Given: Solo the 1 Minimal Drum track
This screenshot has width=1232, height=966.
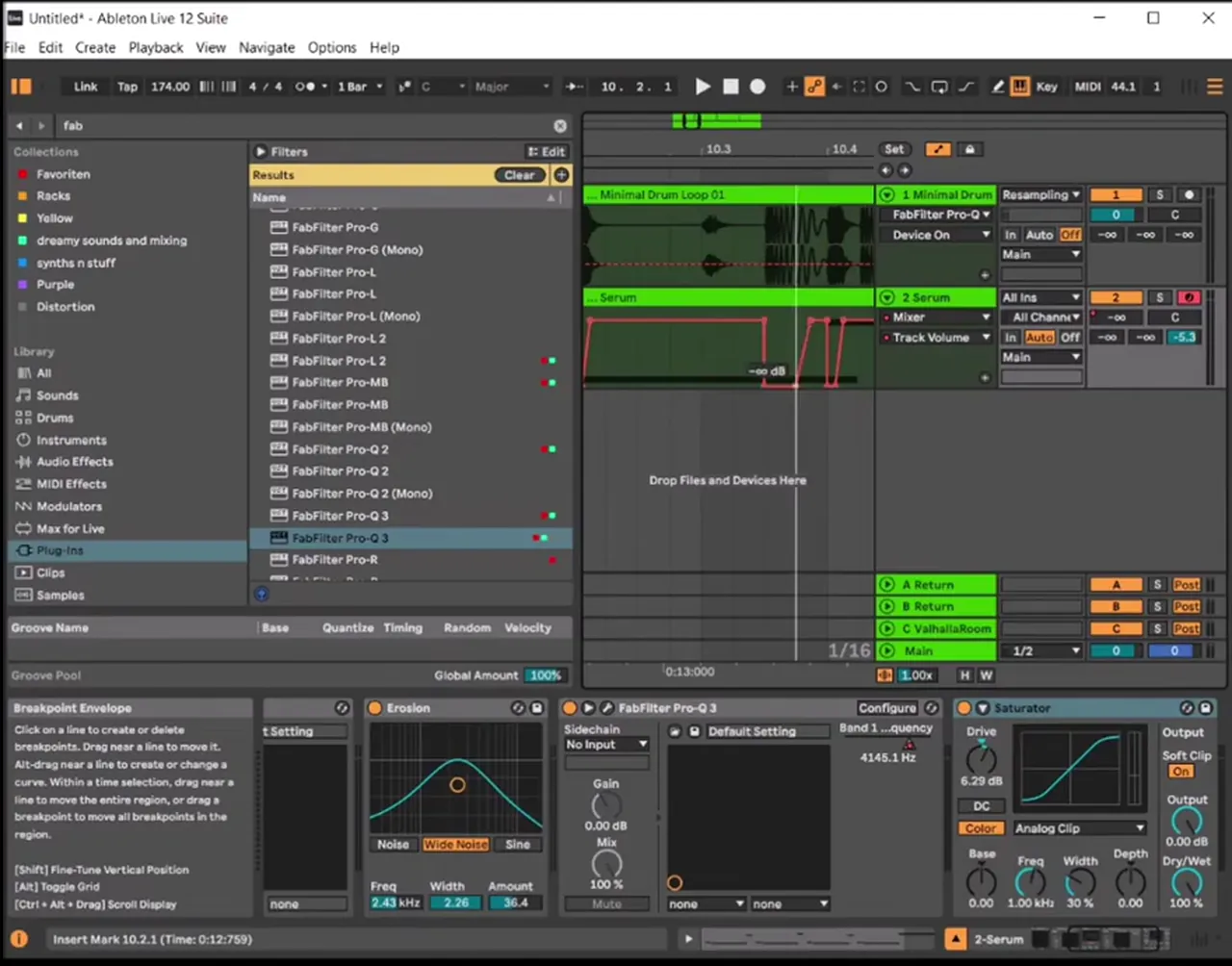Looking at the screenshot, I should point(1160,194).
